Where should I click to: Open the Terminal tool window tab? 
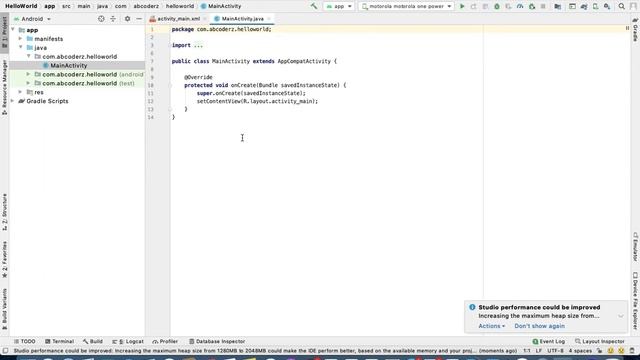(60, 341)
